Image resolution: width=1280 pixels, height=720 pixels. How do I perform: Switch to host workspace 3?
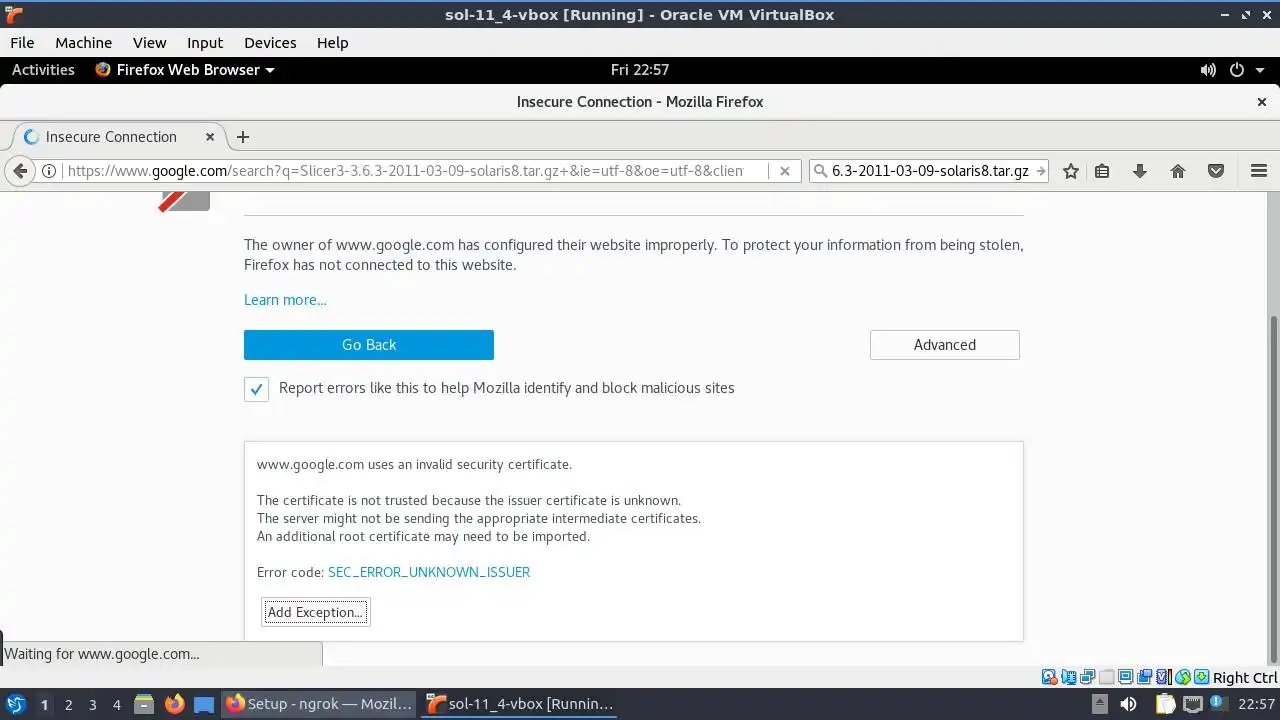point(92,704)
